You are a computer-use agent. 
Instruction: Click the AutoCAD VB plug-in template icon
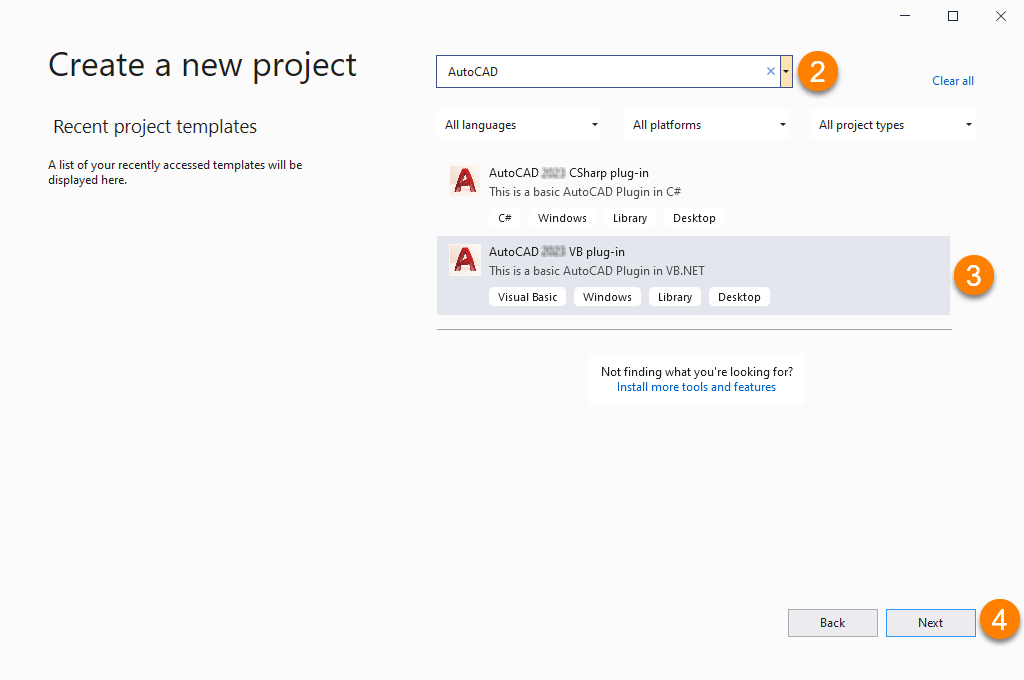(464, 260)
